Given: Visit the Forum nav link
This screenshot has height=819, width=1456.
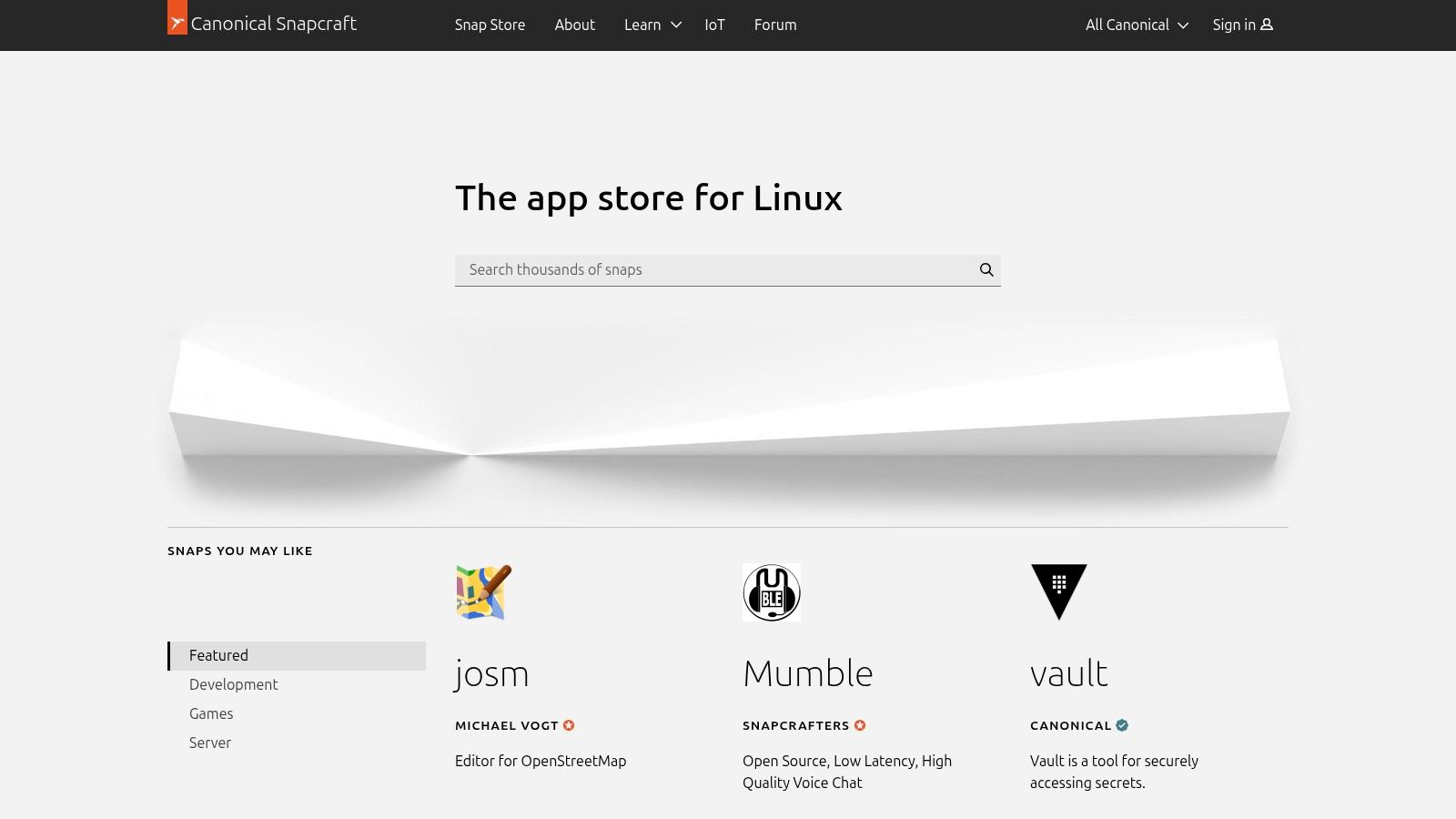Looking at the screenshot, I should click(775, 25).
